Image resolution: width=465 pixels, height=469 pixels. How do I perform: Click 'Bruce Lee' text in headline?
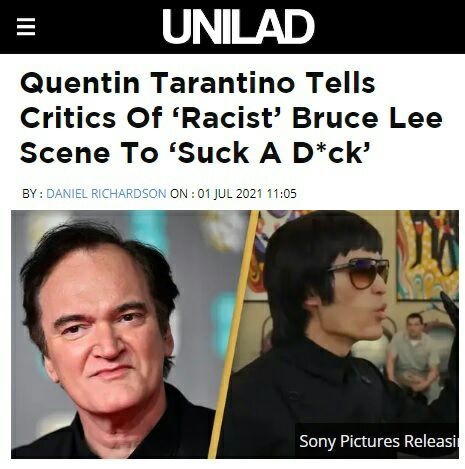pyautogui.click(x=367, y=118)
